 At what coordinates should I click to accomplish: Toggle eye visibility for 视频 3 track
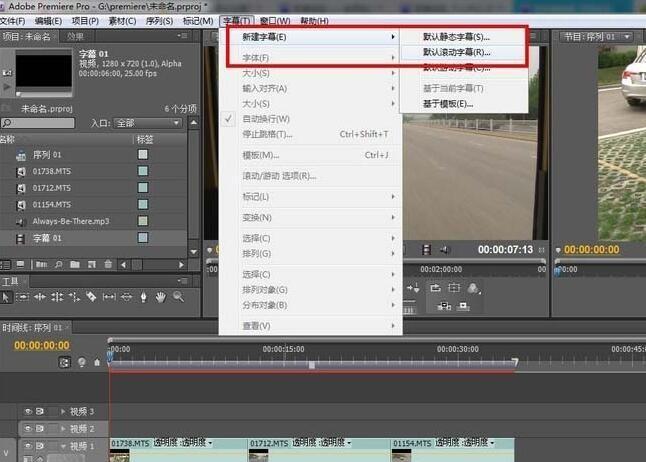click(28, 411)
